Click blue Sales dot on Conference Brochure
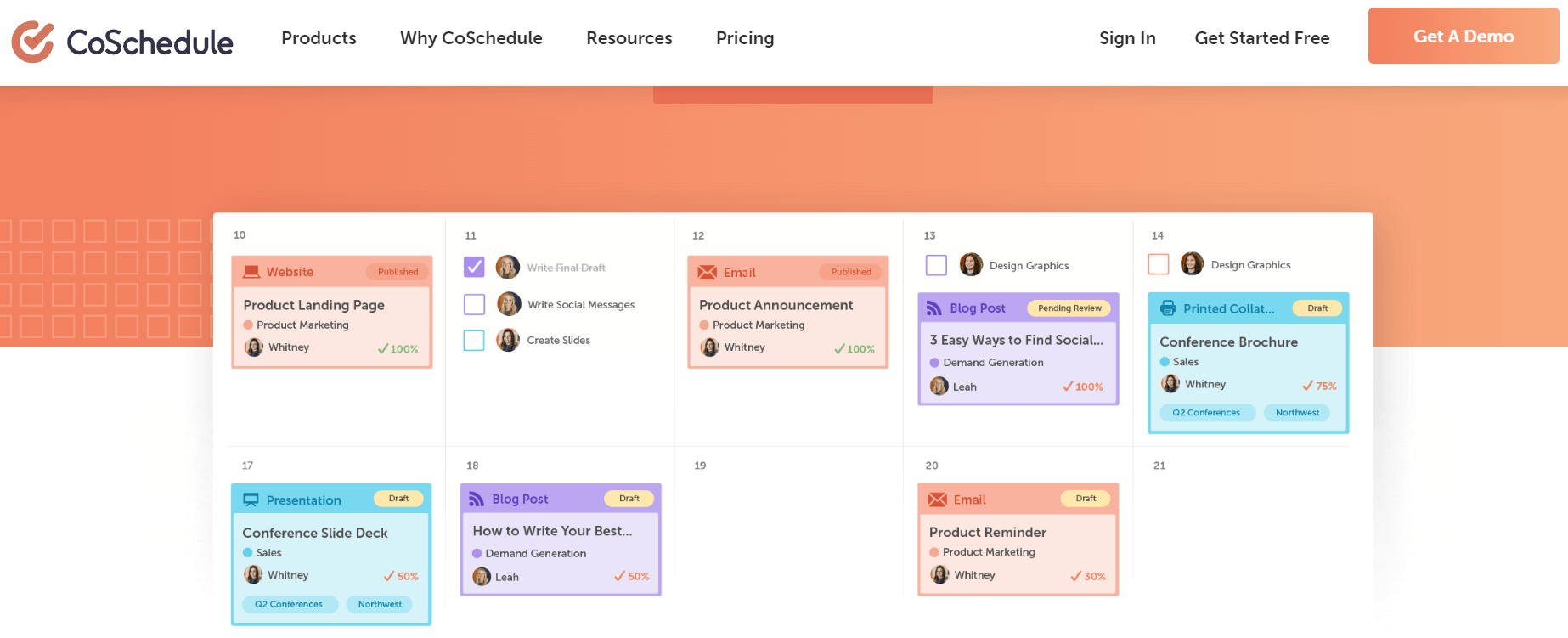 [x=1165, y=362]
